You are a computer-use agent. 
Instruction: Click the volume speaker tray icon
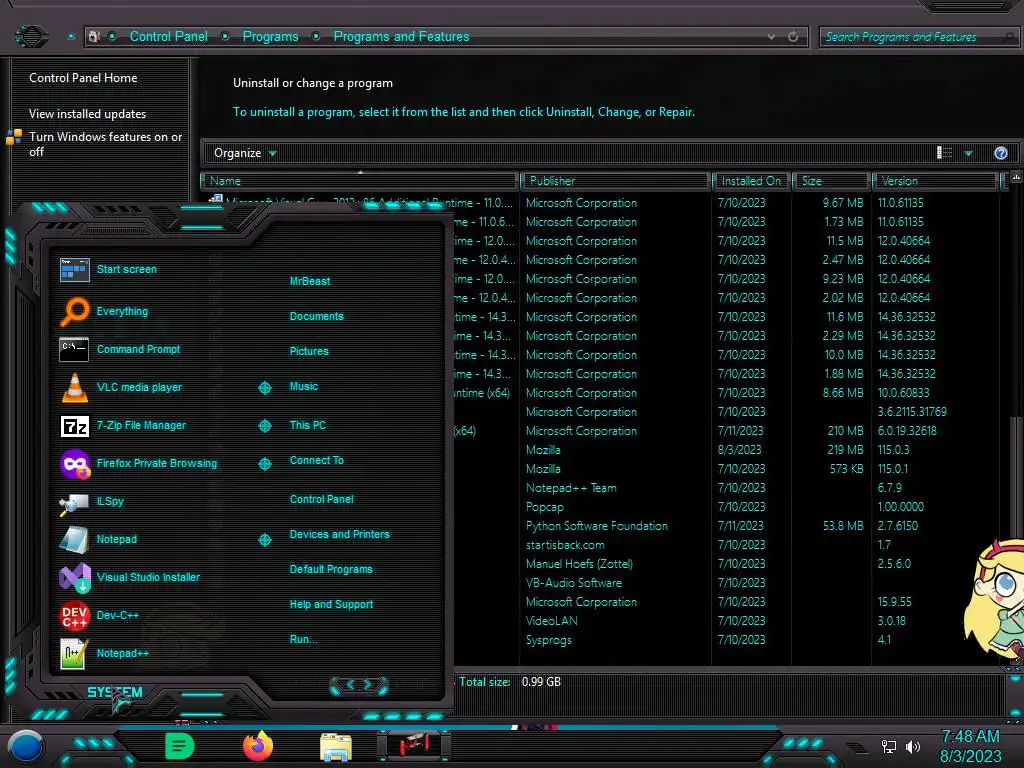[x=913, y=746]
